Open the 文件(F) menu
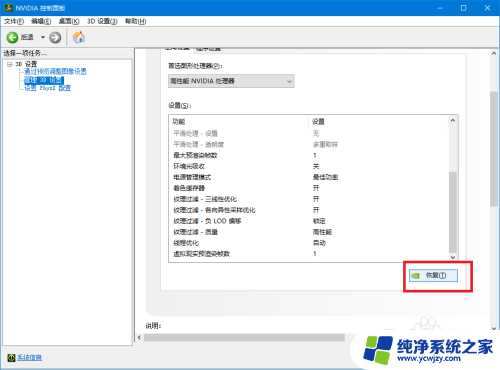 [x=14, y=21]
